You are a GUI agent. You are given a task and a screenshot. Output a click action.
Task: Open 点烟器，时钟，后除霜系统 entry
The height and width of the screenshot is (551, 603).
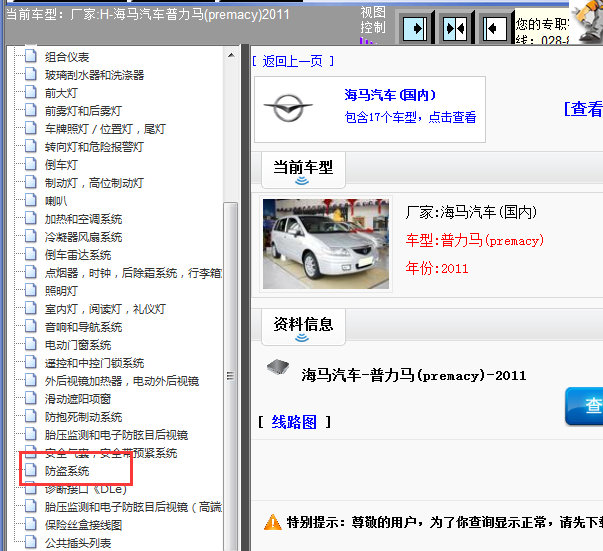(x=133, y=273)
